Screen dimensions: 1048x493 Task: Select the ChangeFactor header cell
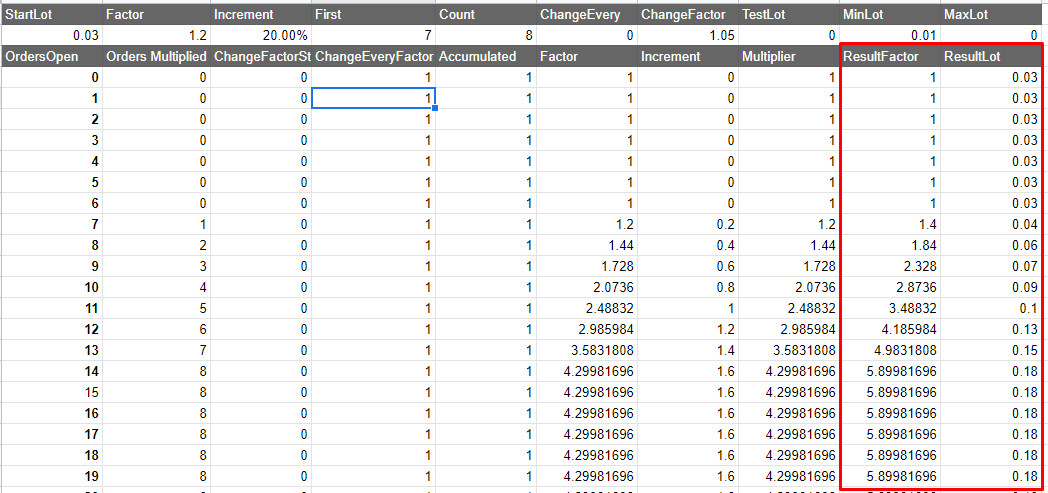coord(688,13)
